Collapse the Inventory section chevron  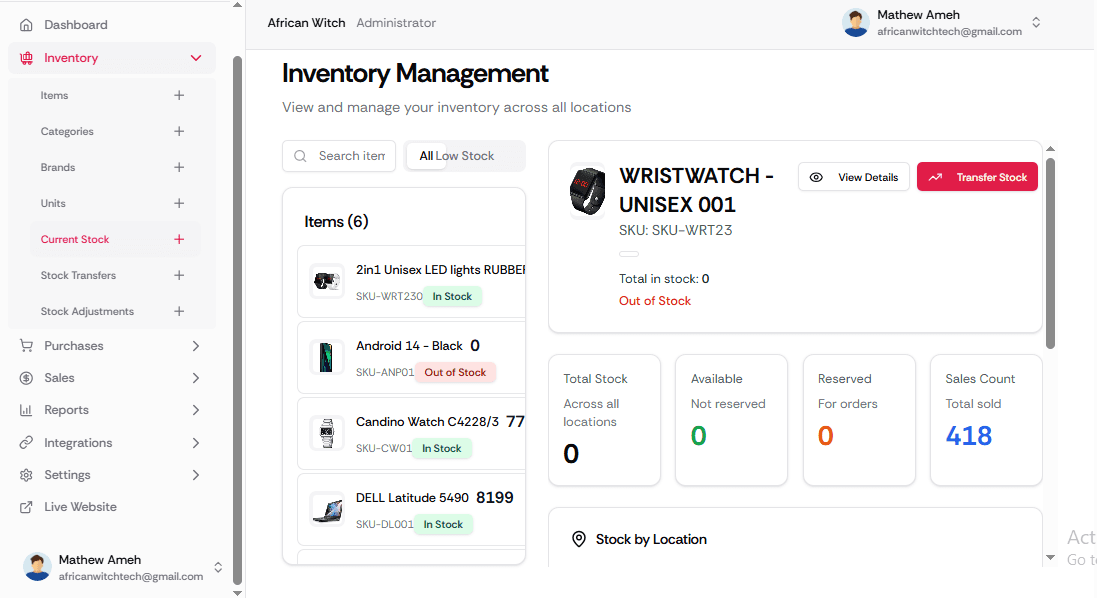pos(197,57)
